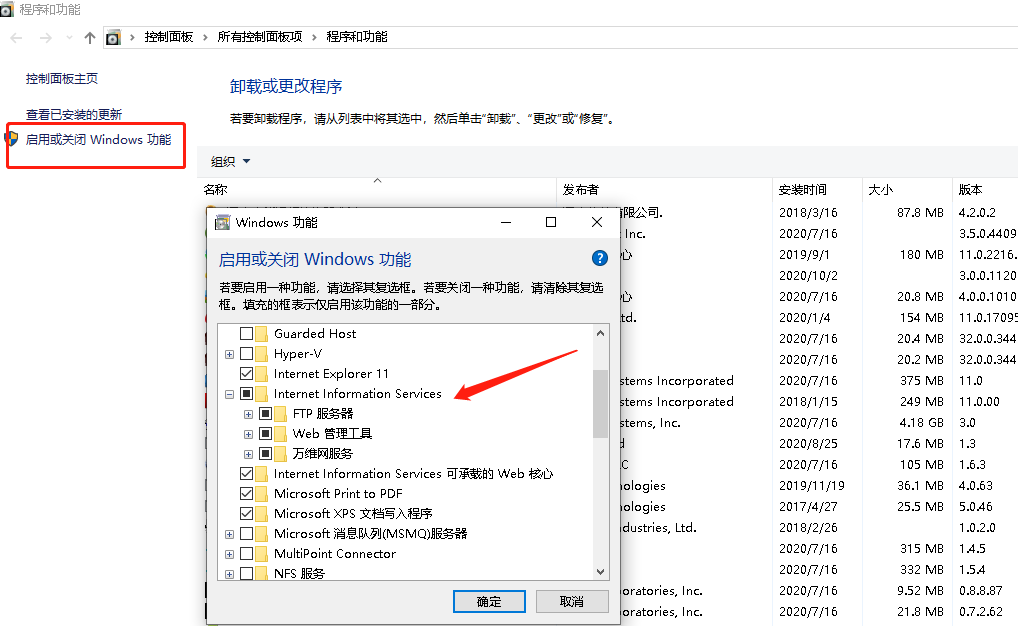Click the Control Panel icon in the address bar

click(113, 38)
